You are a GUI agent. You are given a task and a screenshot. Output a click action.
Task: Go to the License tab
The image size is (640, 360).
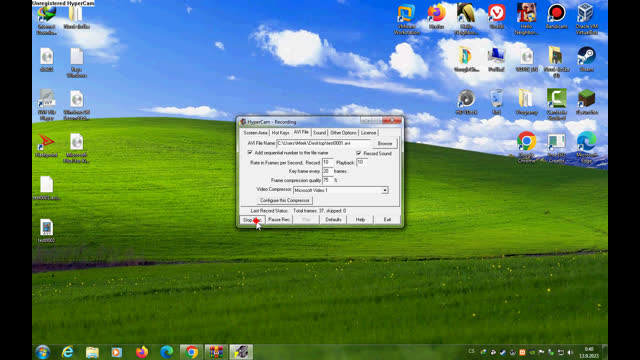tap(368, 133)
